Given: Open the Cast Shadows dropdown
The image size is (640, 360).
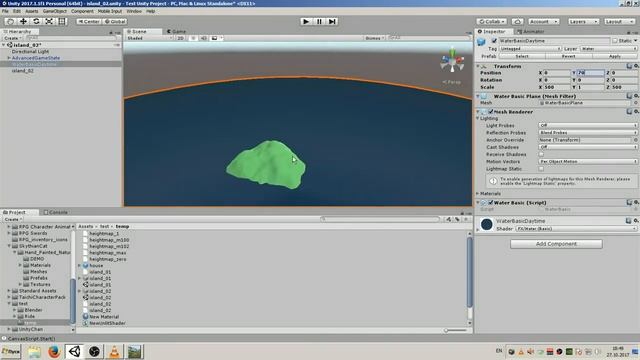Looking at the screenshot, I should coord(588,147).
